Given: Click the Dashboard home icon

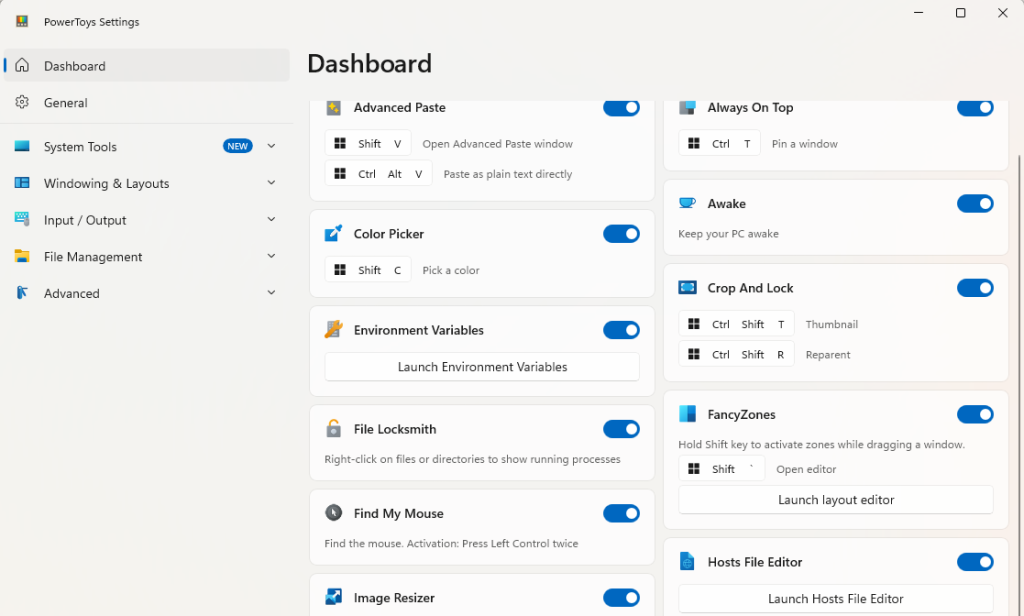Looking at the screenshot, I should click(22, 65).
